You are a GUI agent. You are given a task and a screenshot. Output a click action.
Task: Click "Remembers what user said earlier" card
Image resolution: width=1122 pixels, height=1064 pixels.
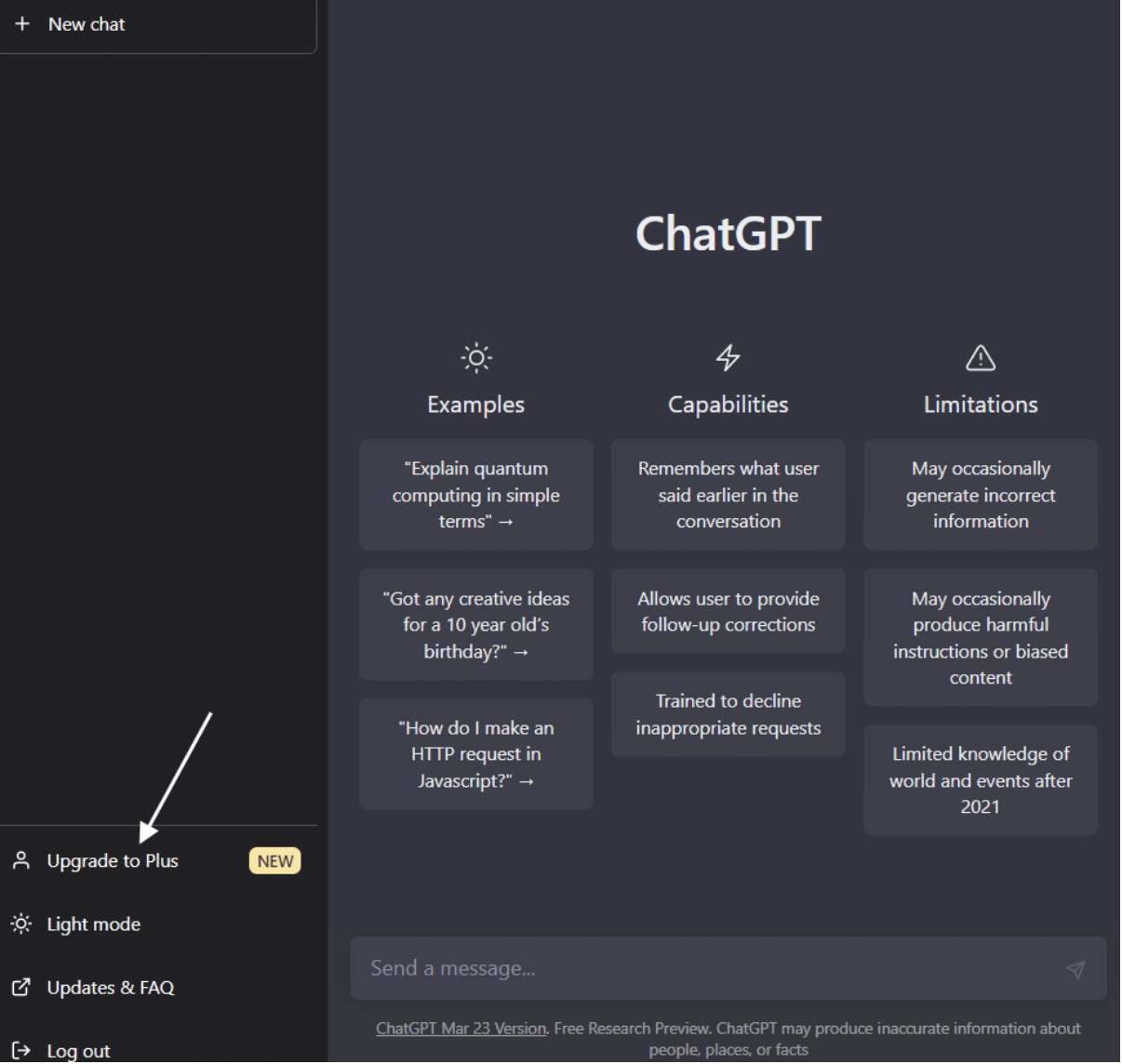tap(728, 495)
